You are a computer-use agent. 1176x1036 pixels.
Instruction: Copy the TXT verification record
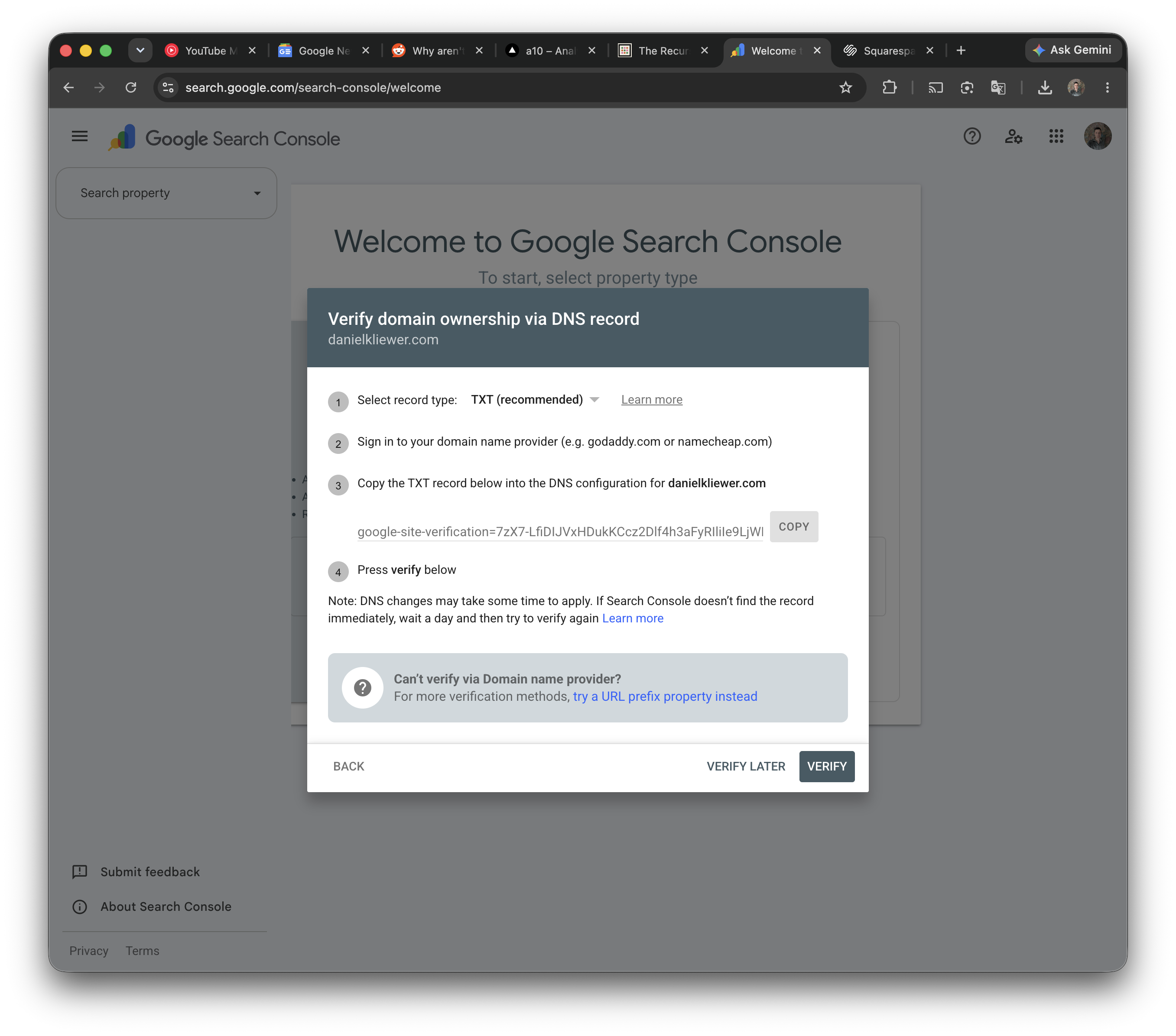(793, 526)
